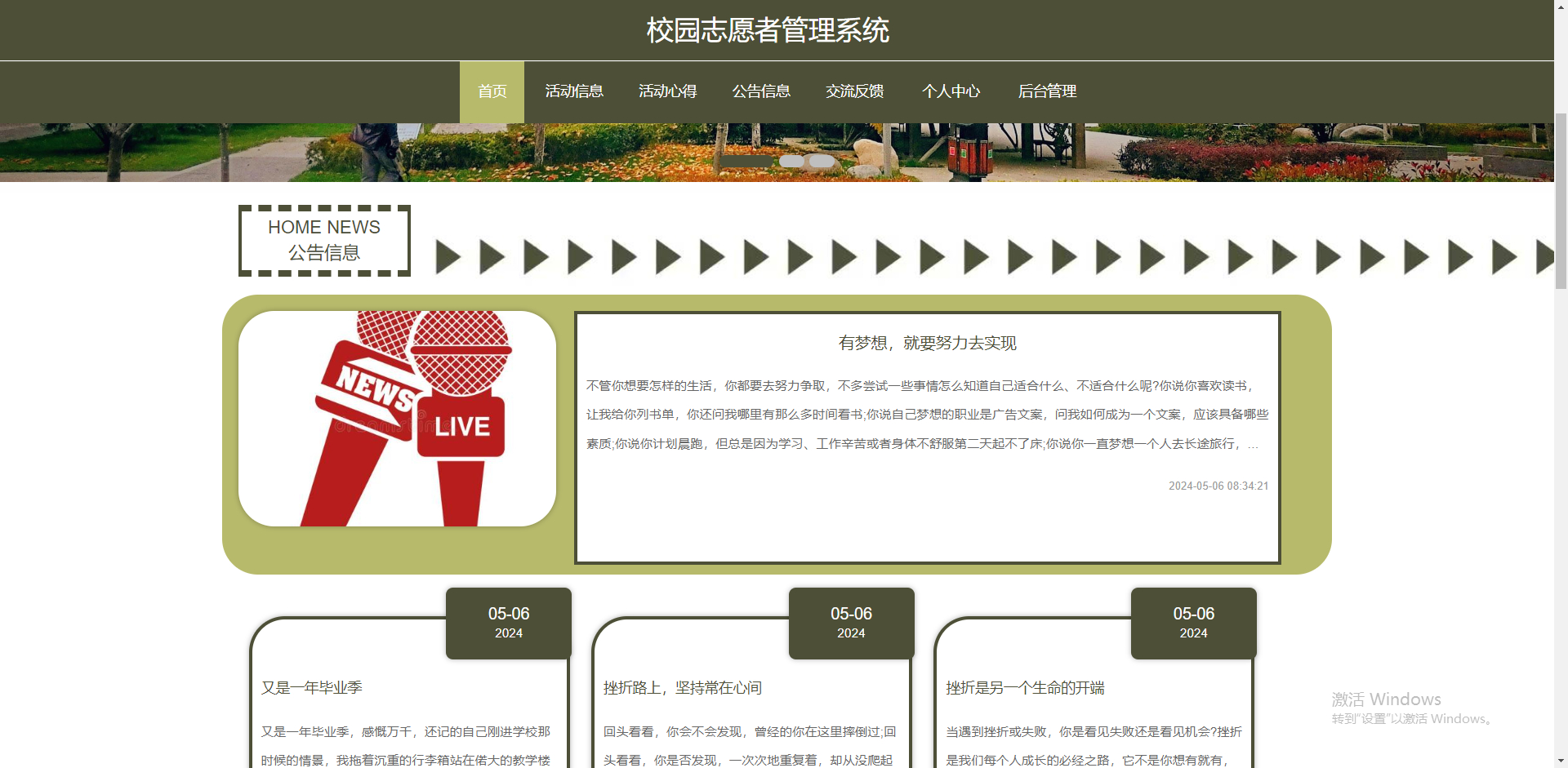The image size is (1568, 768).
Task: Click date badge above 又是一年毕业季
Action: pyautogui.click(x=509, y=623)
